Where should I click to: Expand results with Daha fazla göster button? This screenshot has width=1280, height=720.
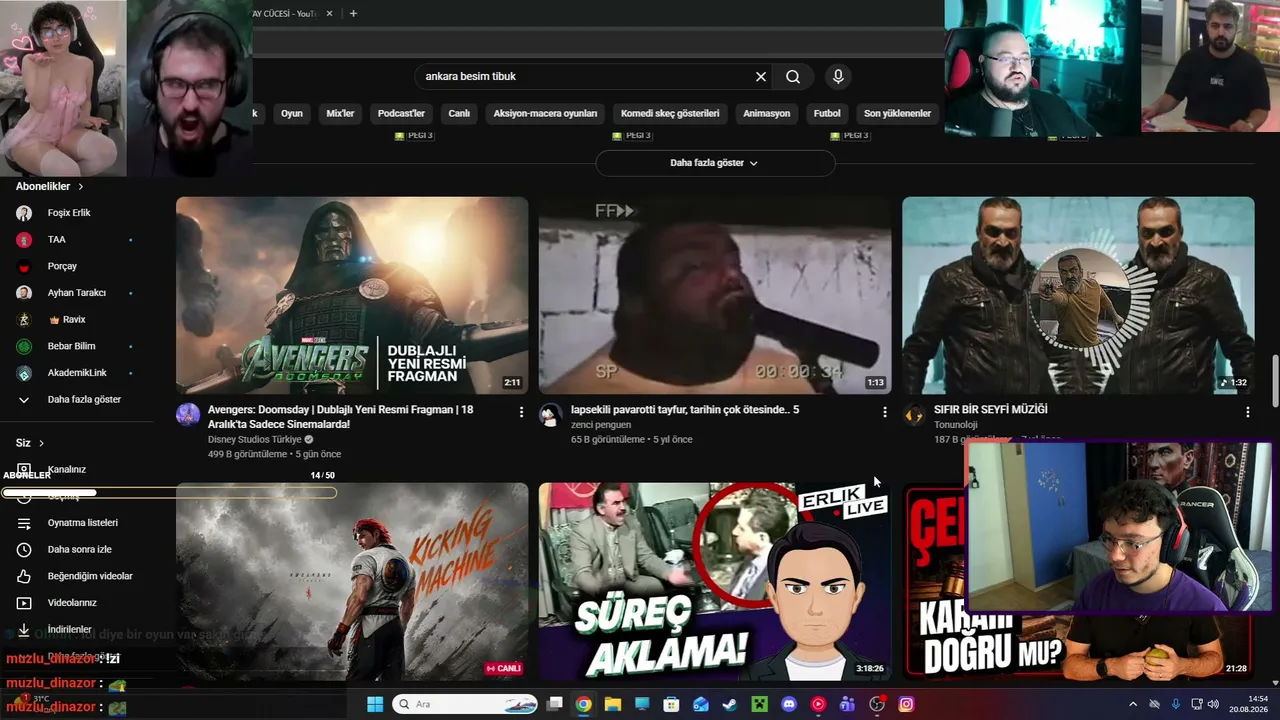pyautogui.click(x=715, y=163)
